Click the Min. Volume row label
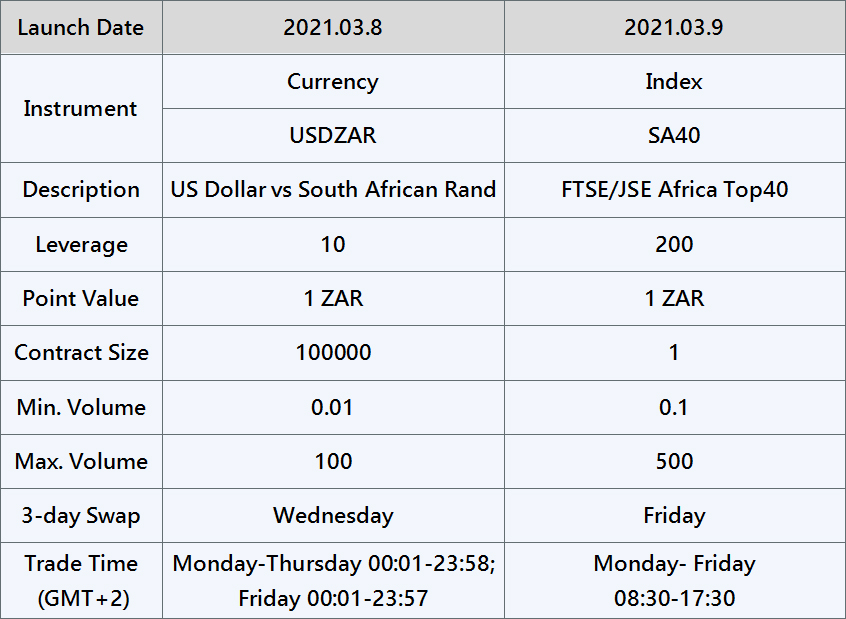Viewport: 846px width, 619px height. 81,407
